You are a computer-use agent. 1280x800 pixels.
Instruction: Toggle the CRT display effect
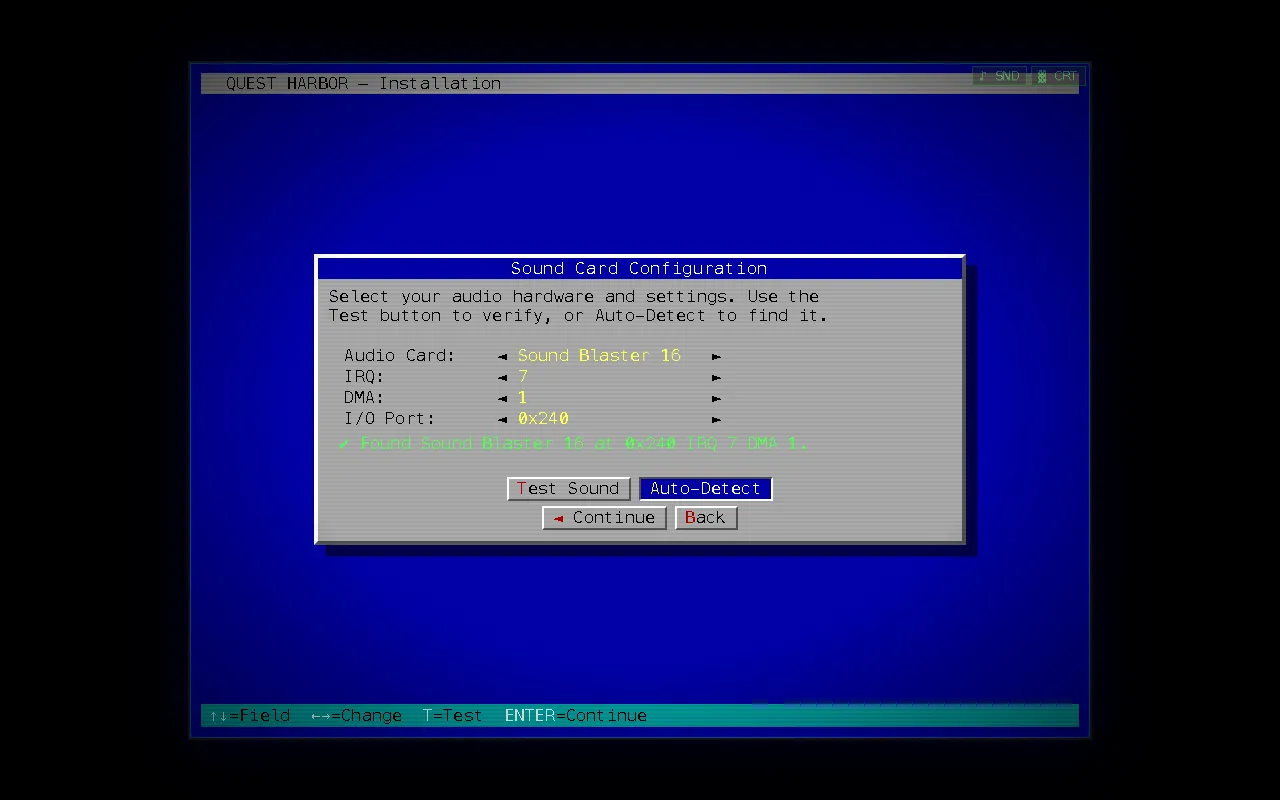[x=1057, y=76]
